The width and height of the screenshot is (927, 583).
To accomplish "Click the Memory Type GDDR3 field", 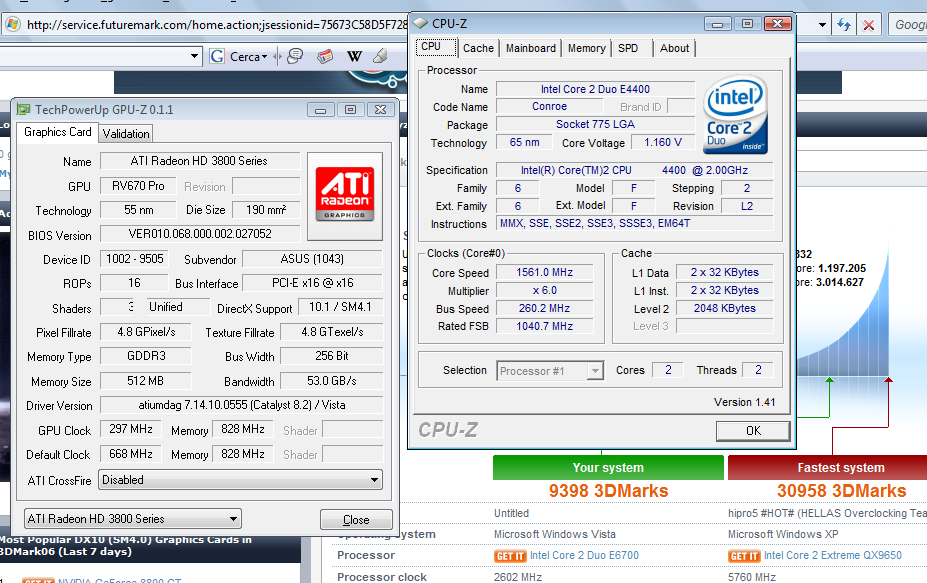I will (x=145, y=356).
